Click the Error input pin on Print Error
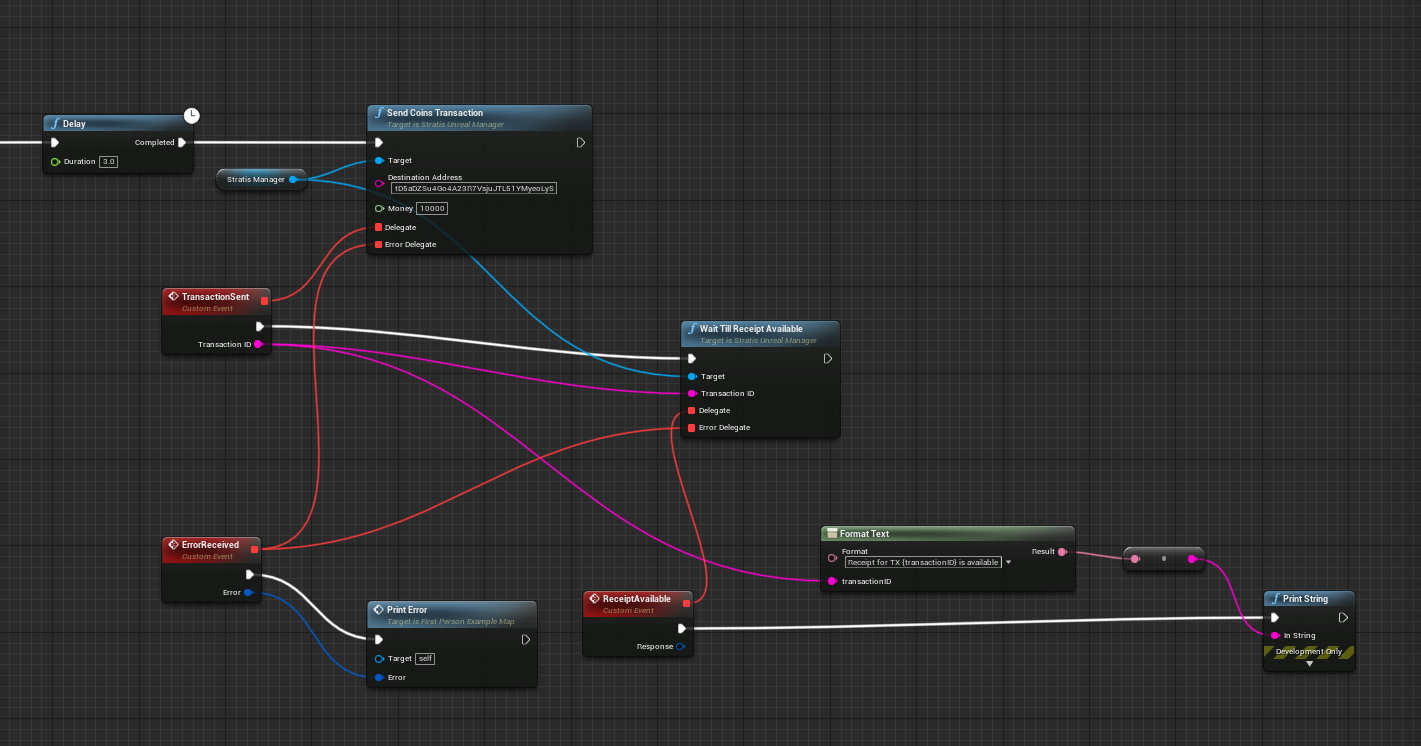This screenshot has width=1421, height=746. pos(379,677)
